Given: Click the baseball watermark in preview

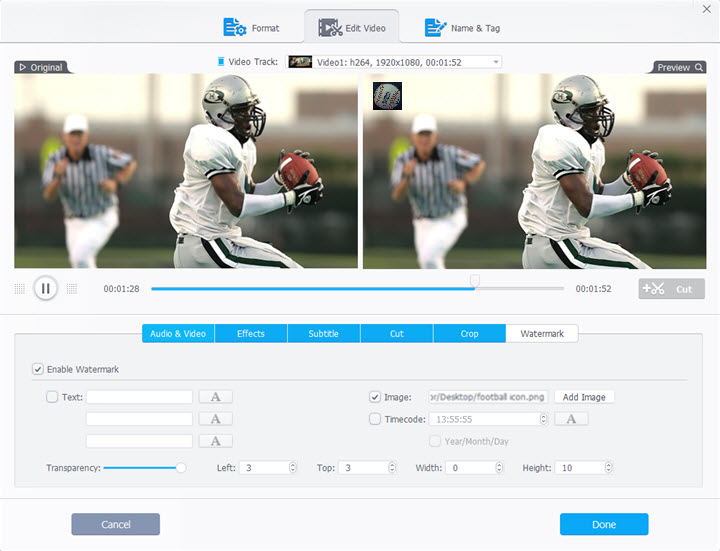Looking at the screenshot, I should pos(388,96).
